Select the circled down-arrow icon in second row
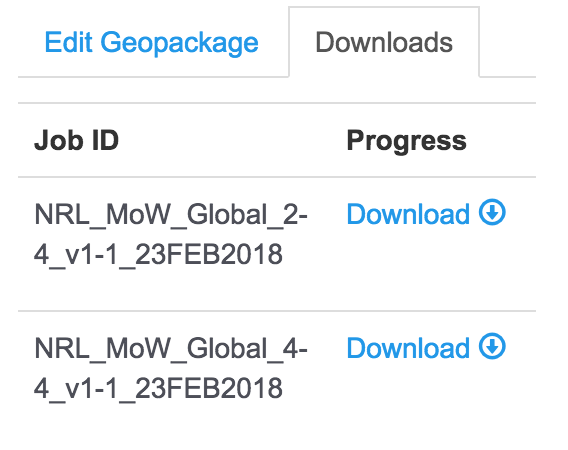The height and width of the screenshot is (450, 568). (492, 346)
